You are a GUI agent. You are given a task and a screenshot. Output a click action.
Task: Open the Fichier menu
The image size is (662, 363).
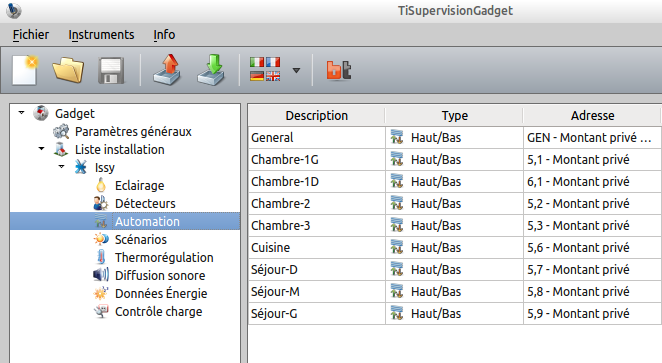click(30, 35)
